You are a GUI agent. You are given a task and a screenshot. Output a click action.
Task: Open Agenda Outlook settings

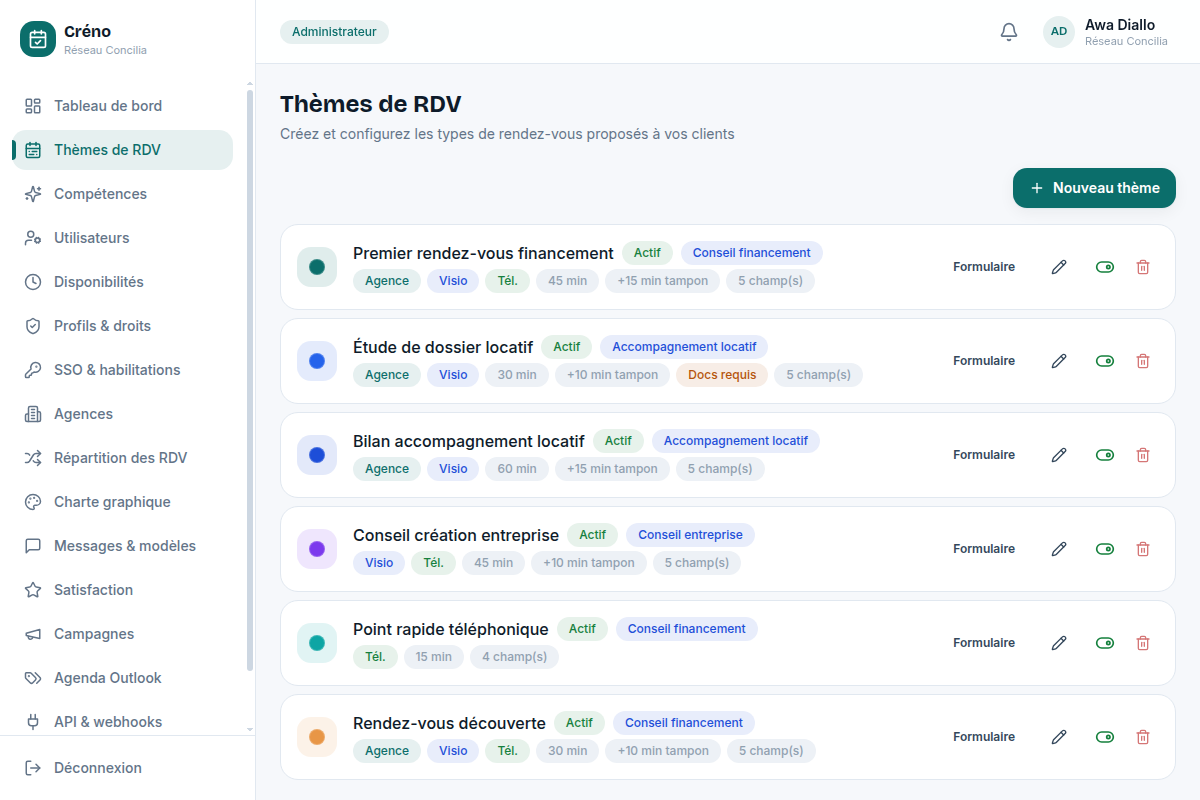[x=122, y=678]
